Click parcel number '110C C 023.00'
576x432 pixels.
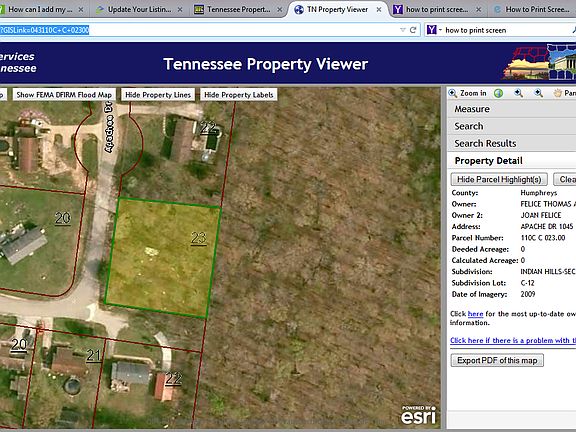coord(543,238)
